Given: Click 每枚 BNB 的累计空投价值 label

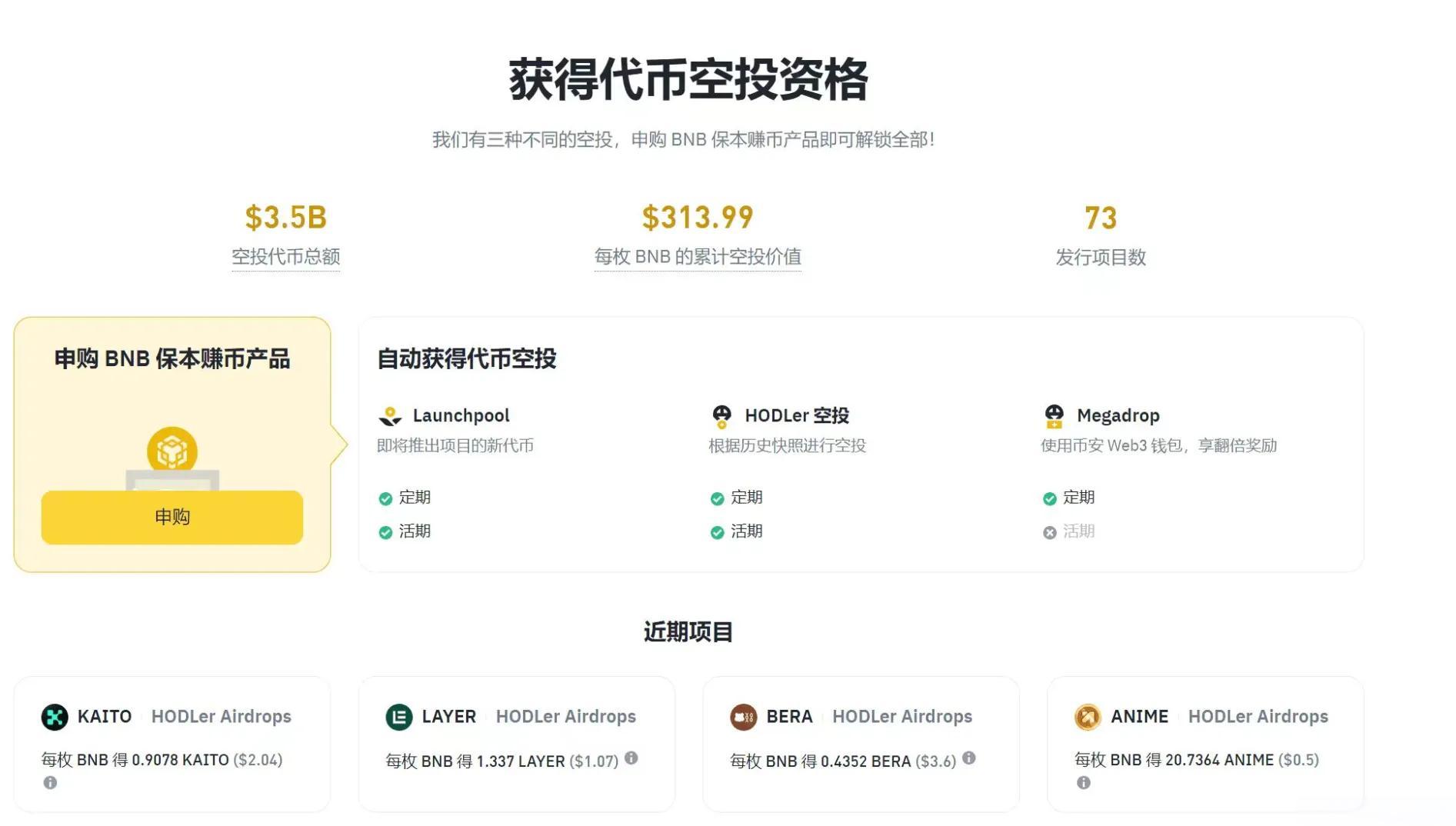Looking at the screenshot, I should [698, 257].
